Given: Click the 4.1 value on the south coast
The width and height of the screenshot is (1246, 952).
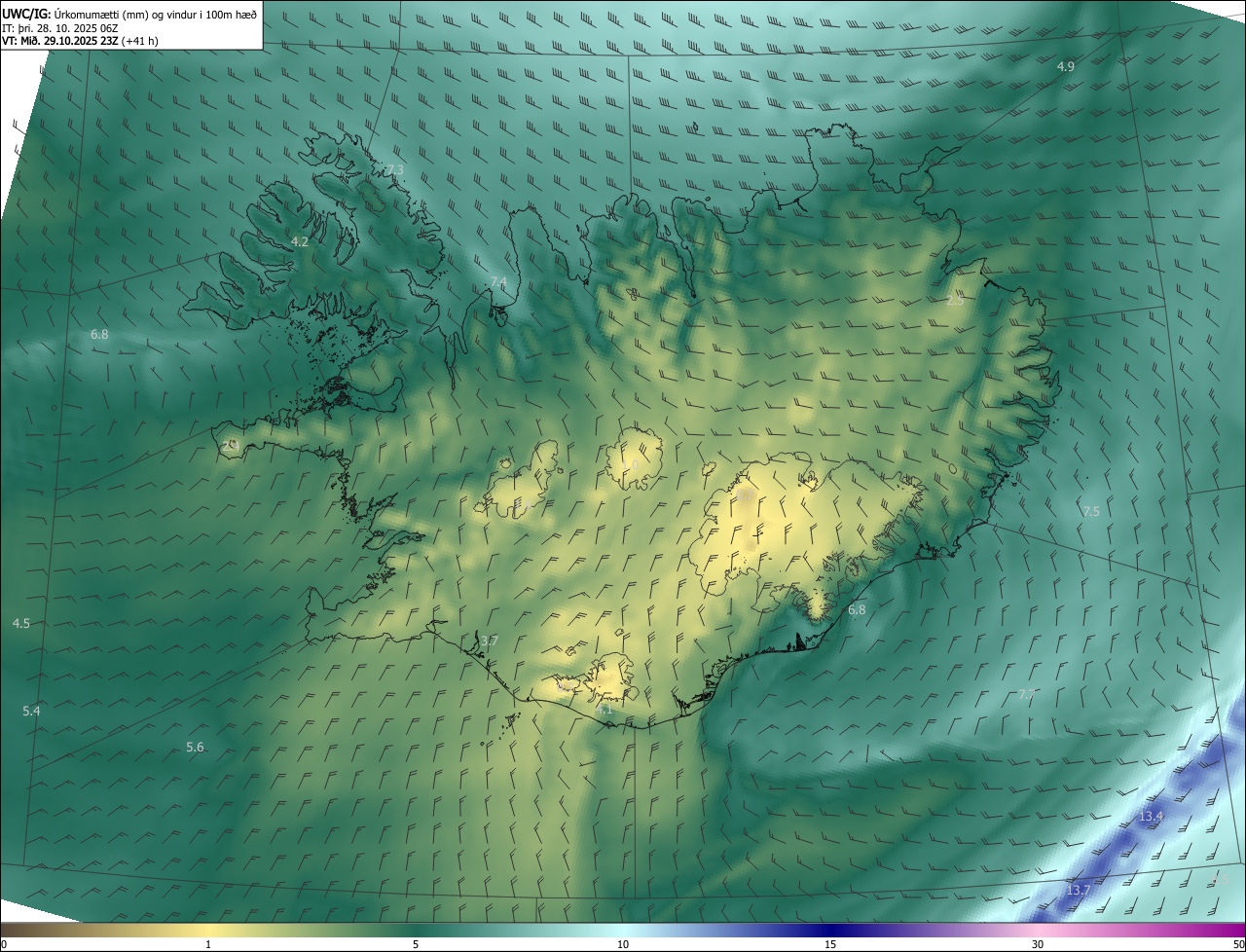Looking at the screenshot, I should [605, 711].
